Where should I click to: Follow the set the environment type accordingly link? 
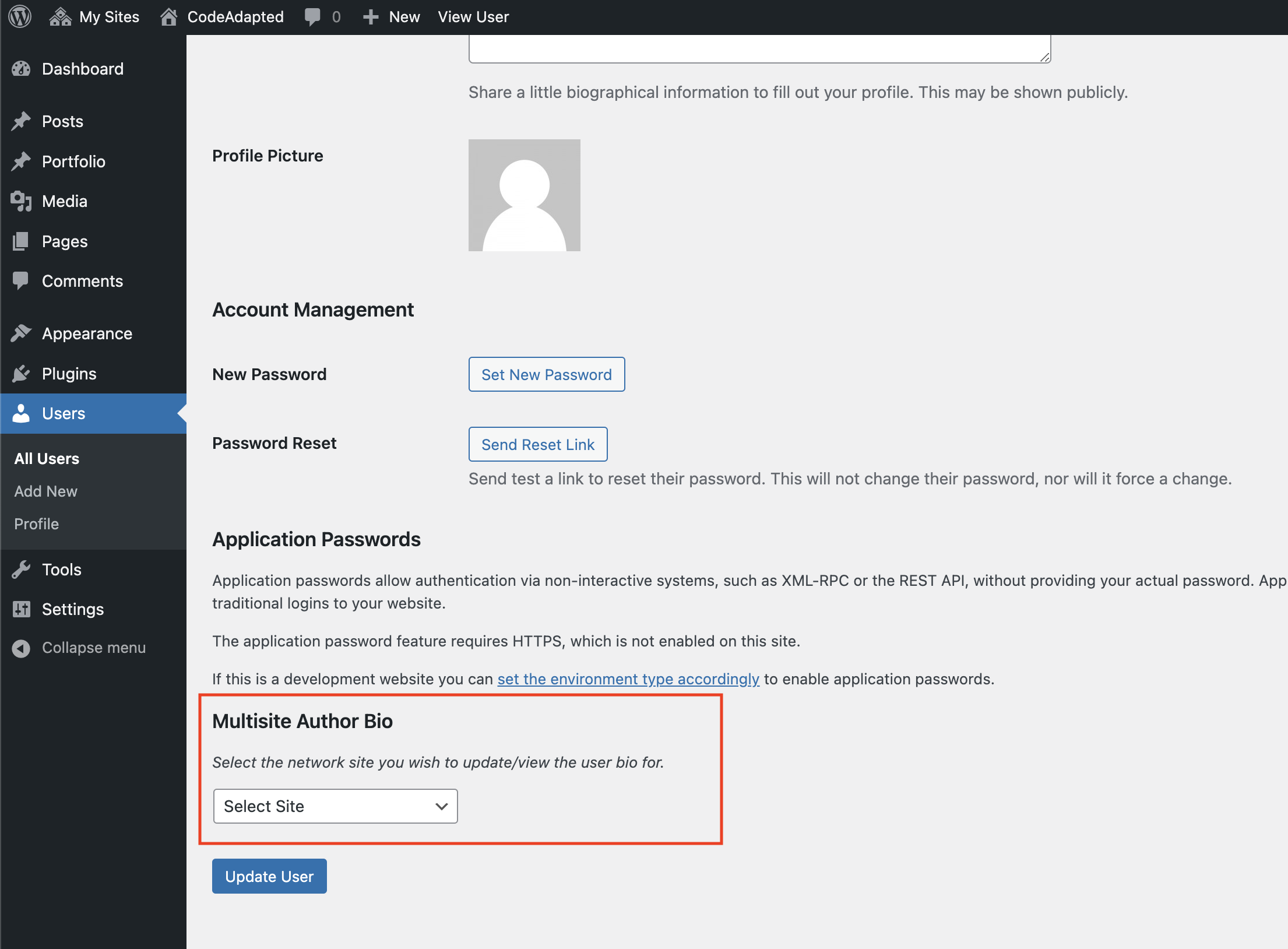628,679
